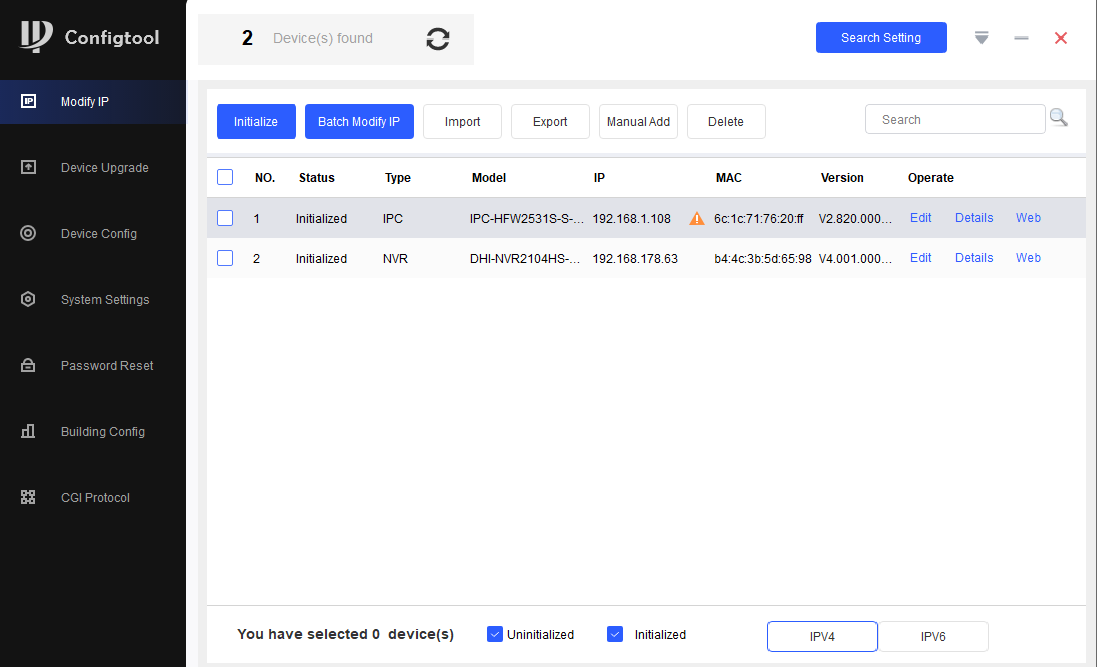Image resolution: width=1097 pixels, height=667 pixels.
Task: Click the System Settings hexagon icon
Action: 28,299
